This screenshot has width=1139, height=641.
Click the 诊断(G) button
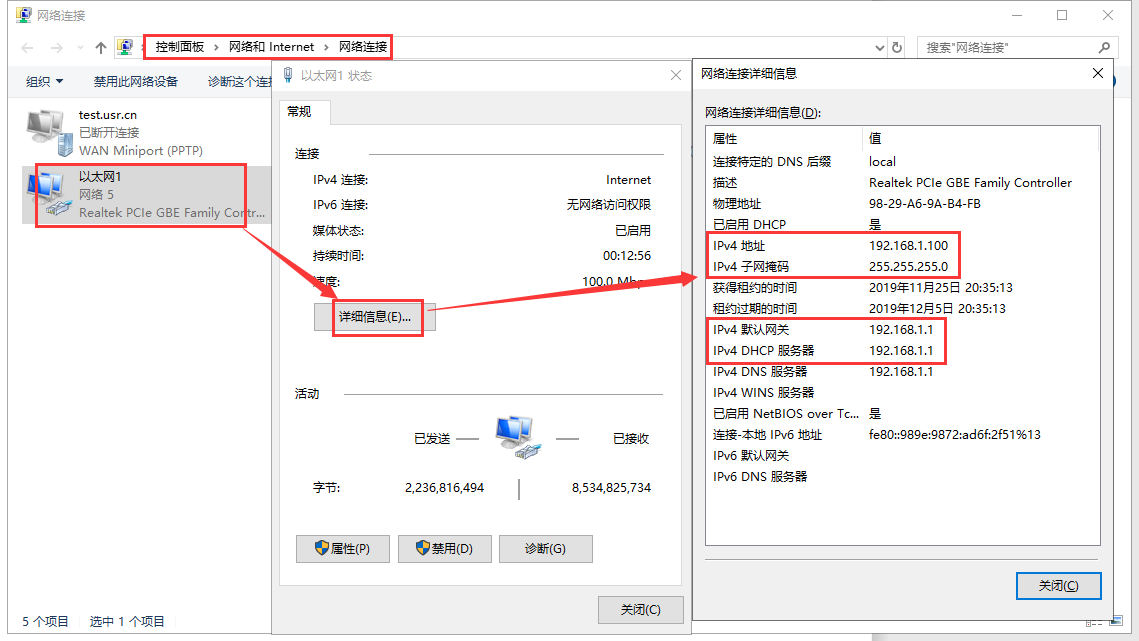(545, 549)
